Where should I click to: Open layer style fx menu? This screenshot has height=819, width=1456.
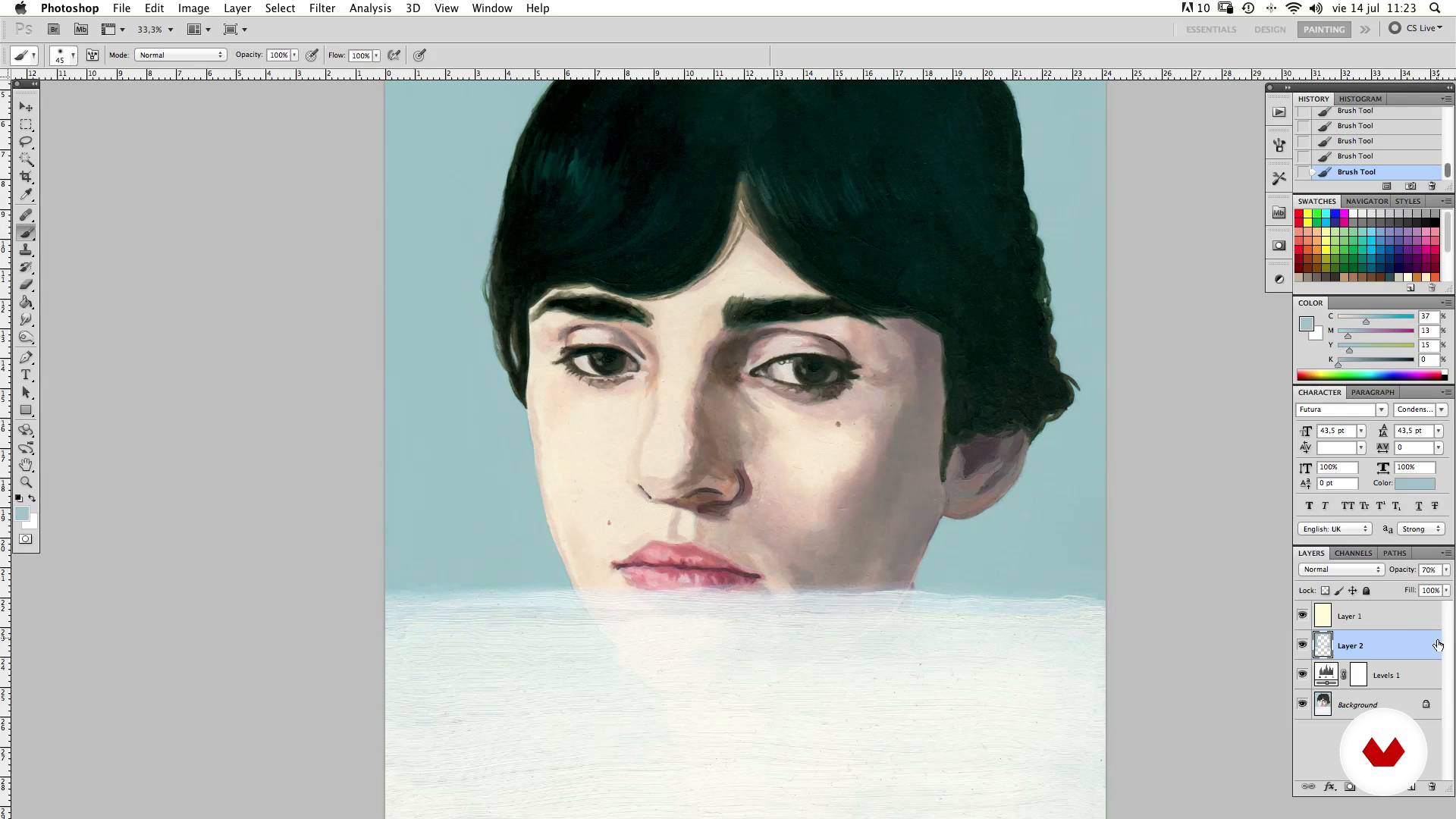pyautogui.click(x=1329, y=787)
